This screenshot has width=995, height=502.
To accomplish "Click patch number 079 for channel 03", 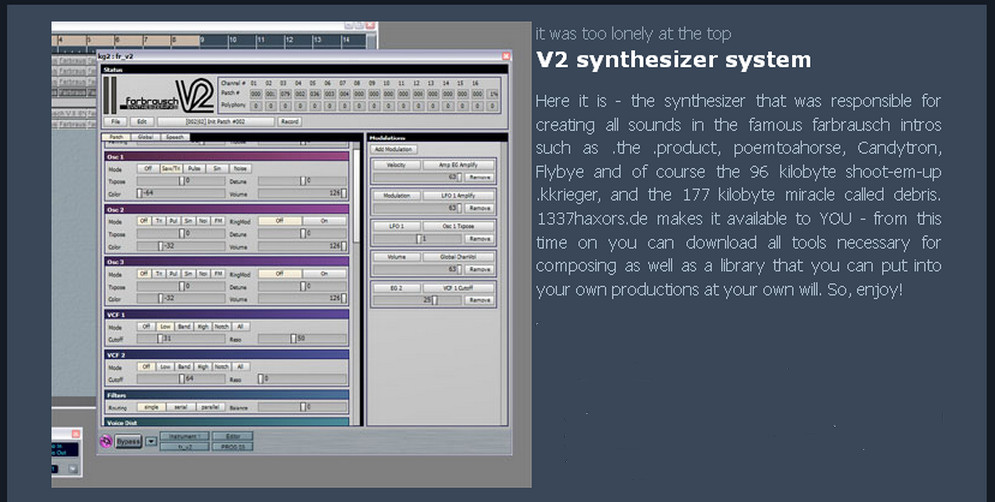I will click(x=285, y=94).
